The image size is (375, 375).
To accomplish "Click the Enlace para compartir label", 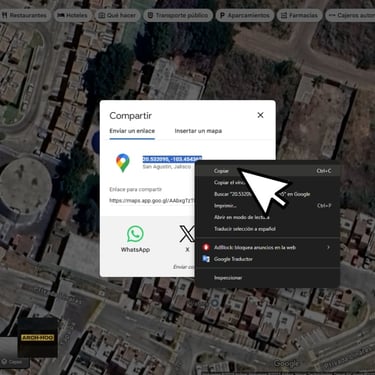I will coord(136,189).
